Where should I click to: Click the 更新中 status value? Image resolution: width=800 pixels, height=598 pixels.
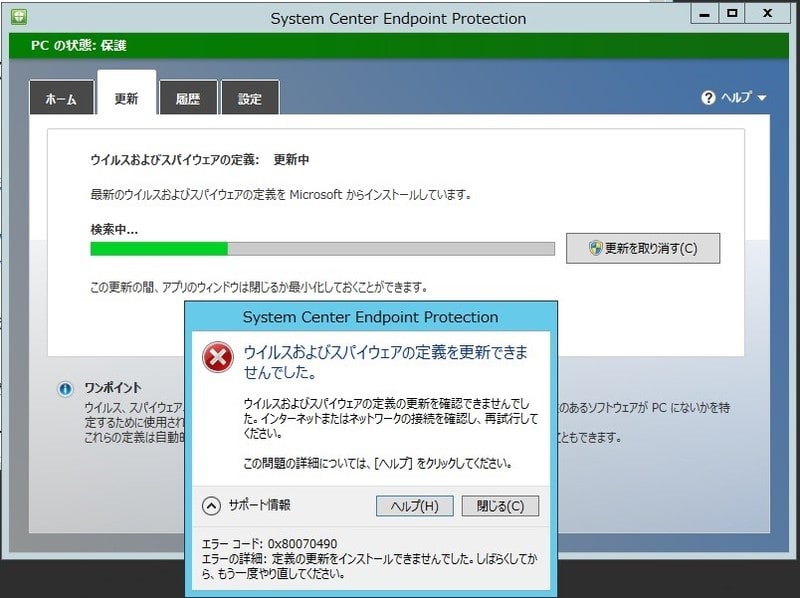coord(291,160)
